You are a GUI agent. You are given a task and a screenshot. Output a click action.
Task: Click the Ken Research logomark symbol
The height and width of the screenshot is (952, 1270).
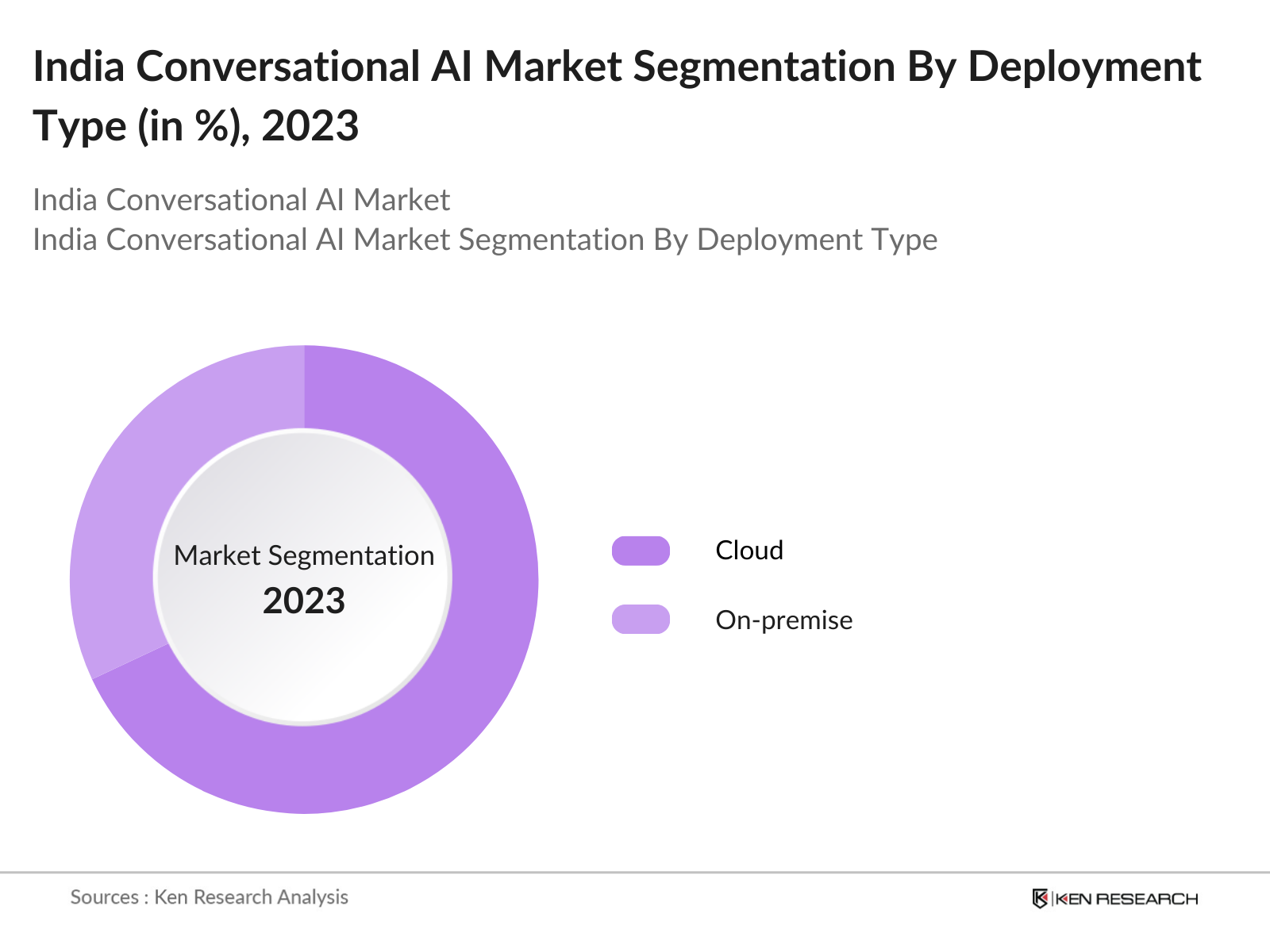[x=1038, y=897]
